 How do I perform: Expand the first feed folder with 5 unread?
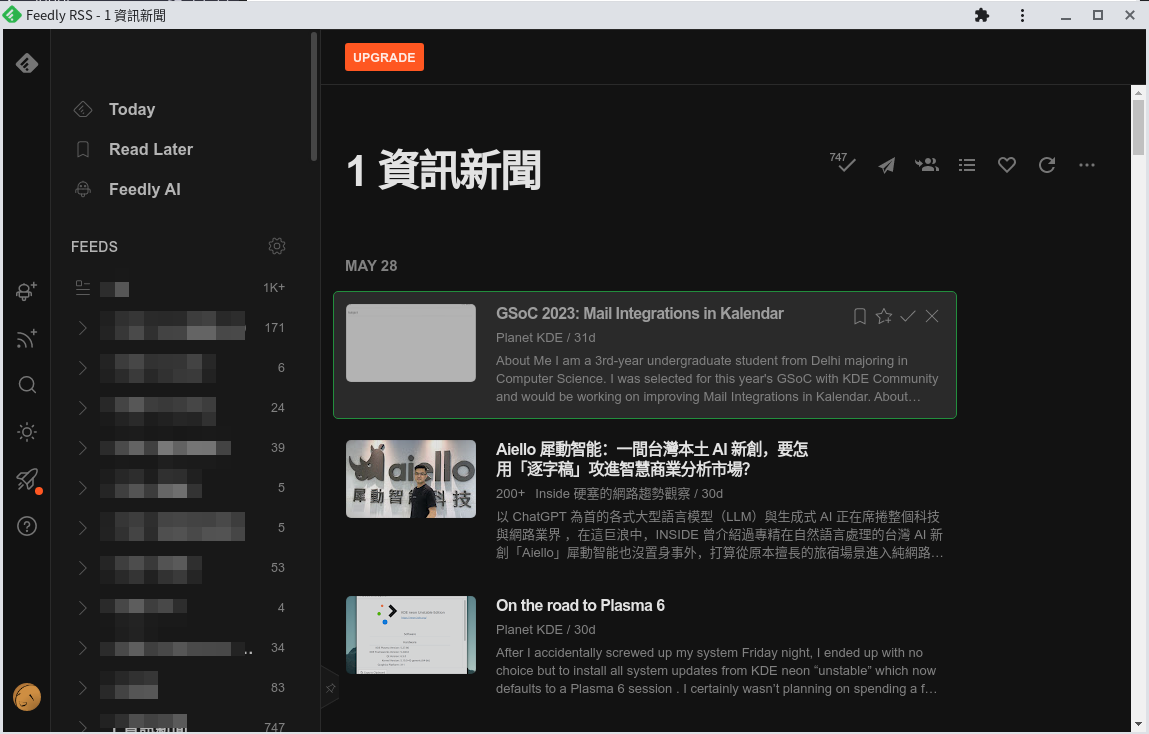(82, 488)
